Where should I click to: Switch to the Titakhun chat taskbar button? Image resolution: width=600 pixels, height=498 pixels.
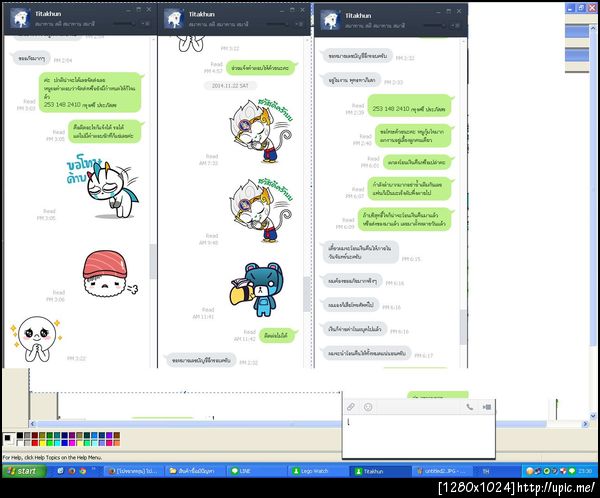tap(379, 471)
